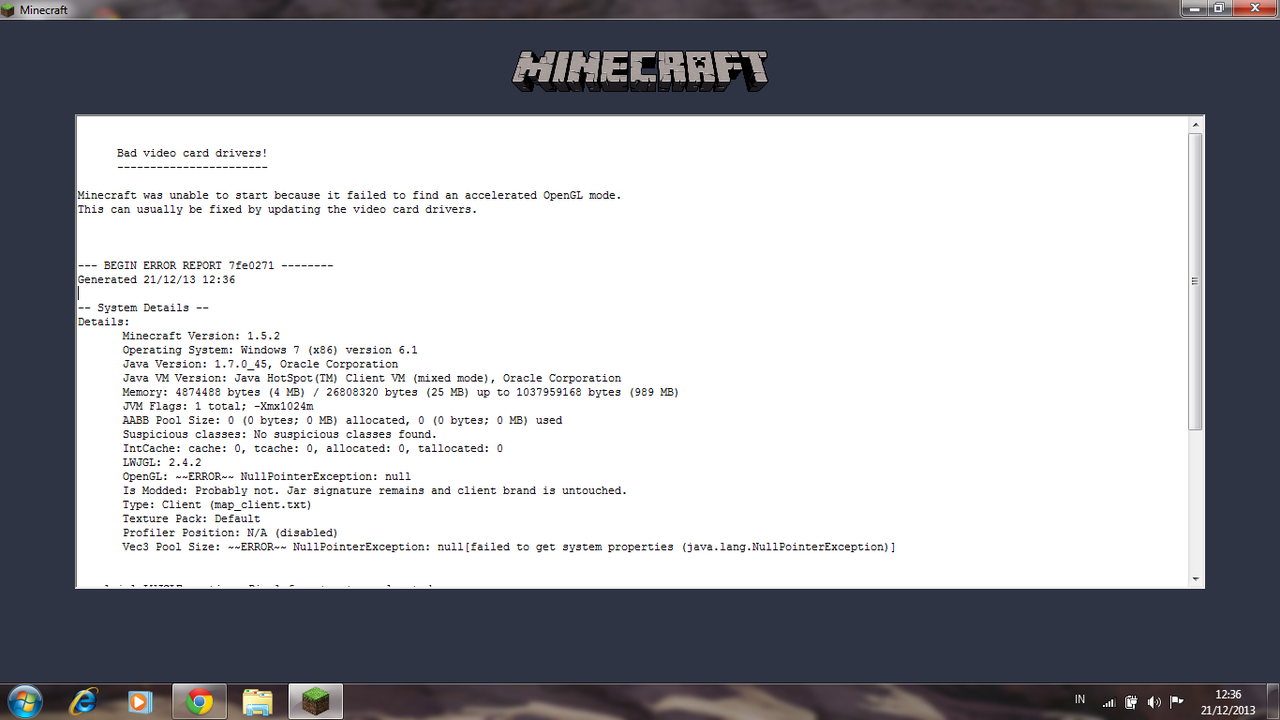Click the "Details:" line

(x=104, y=322)
